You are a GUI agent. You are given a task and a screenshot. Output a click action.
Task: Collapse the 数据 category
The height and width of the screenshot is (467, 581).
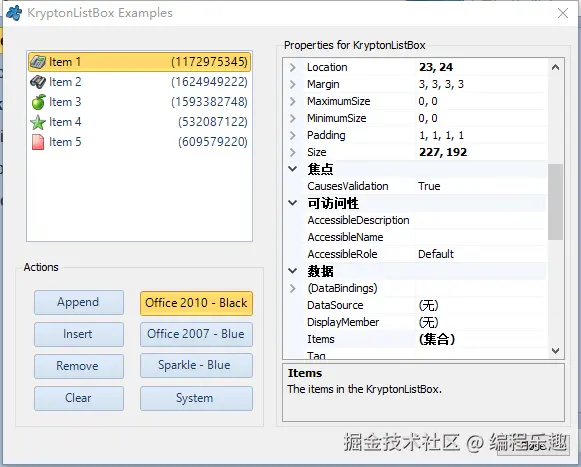coord(293,271)
